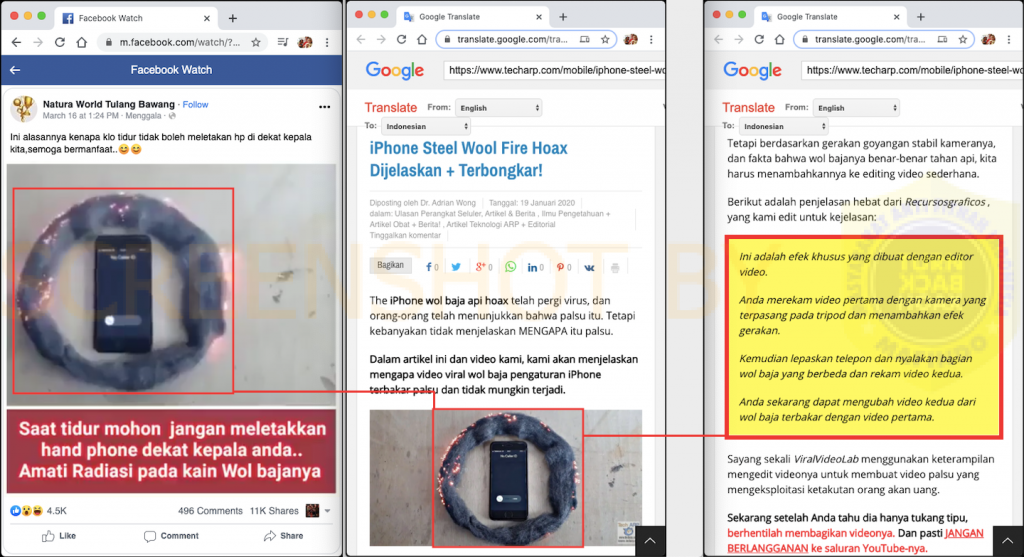
Task: Close right window Google Translate tab
Action: pos(896,17)
